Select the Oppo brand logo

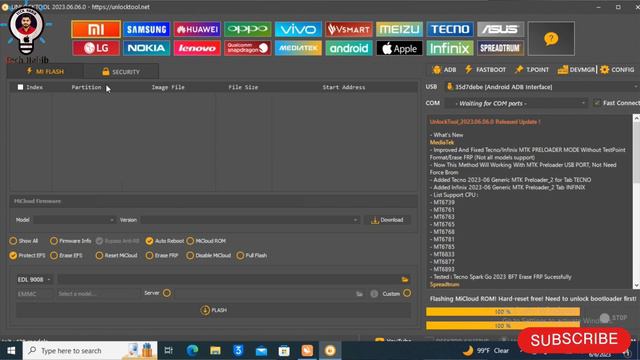tap(248, 29)
